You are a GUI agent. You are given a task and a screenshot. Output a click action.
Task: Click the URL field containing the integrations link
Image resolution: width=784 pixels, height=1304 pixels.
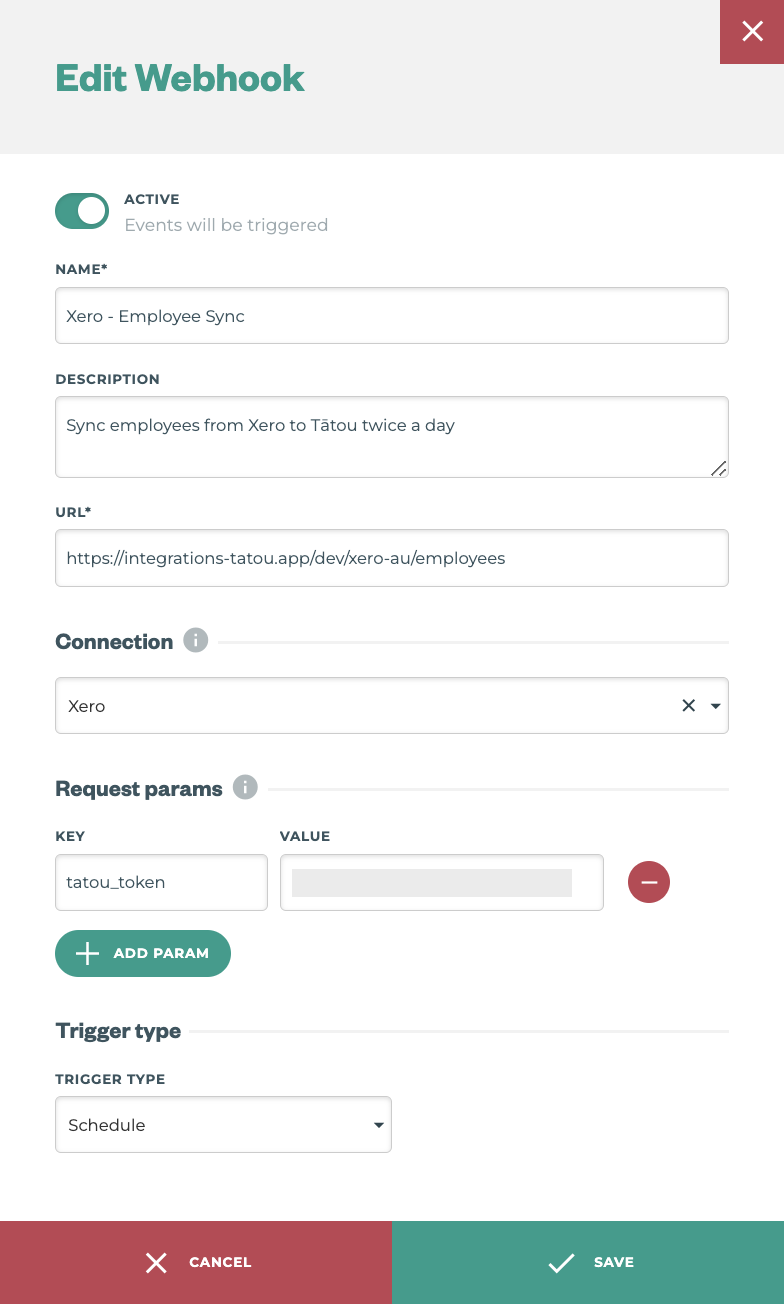[x=391, y=558]
